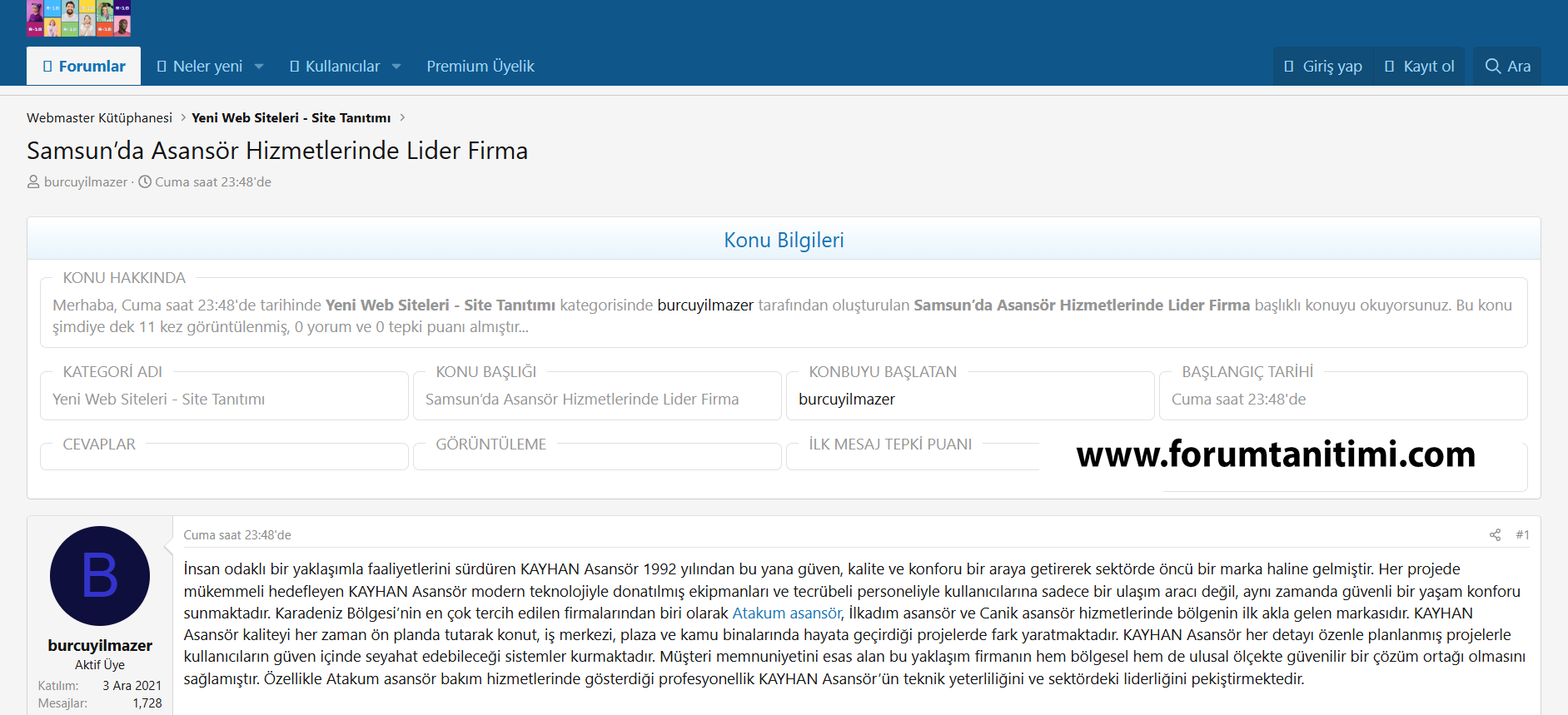The height and width of the screenshot is (715, 1568).
Task: Open the Forumlar tab
Action: tap(84, 67)
